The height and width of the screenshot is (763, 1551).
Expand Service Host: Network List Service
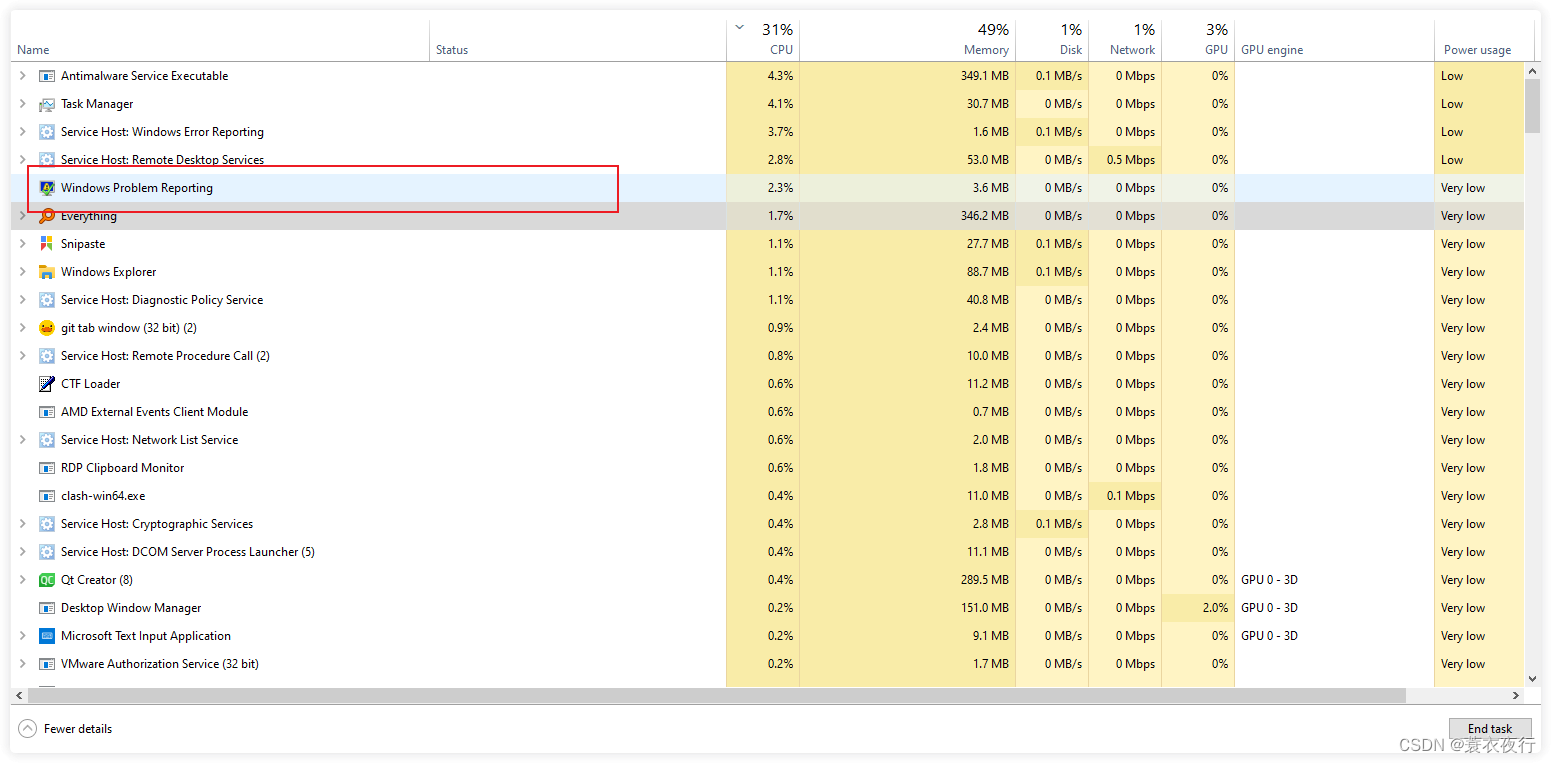[23, 440]
